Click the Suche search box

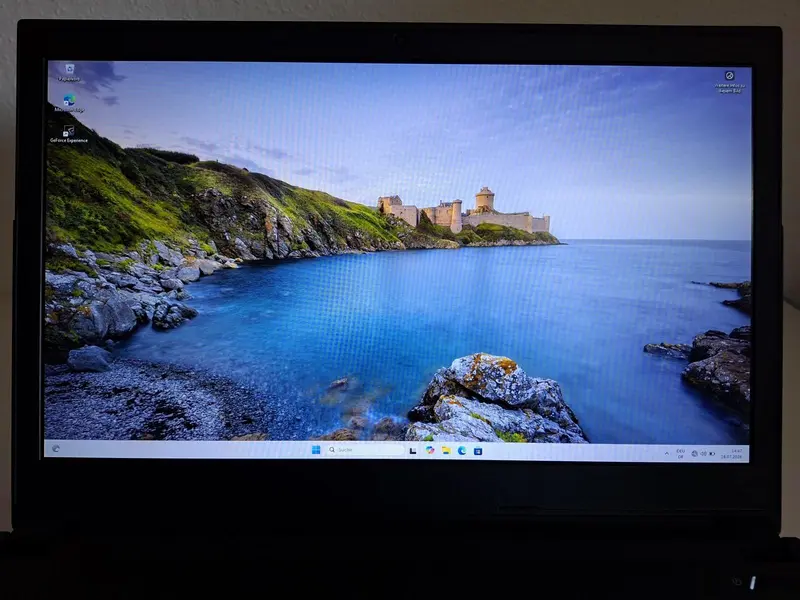click(365, 449)
